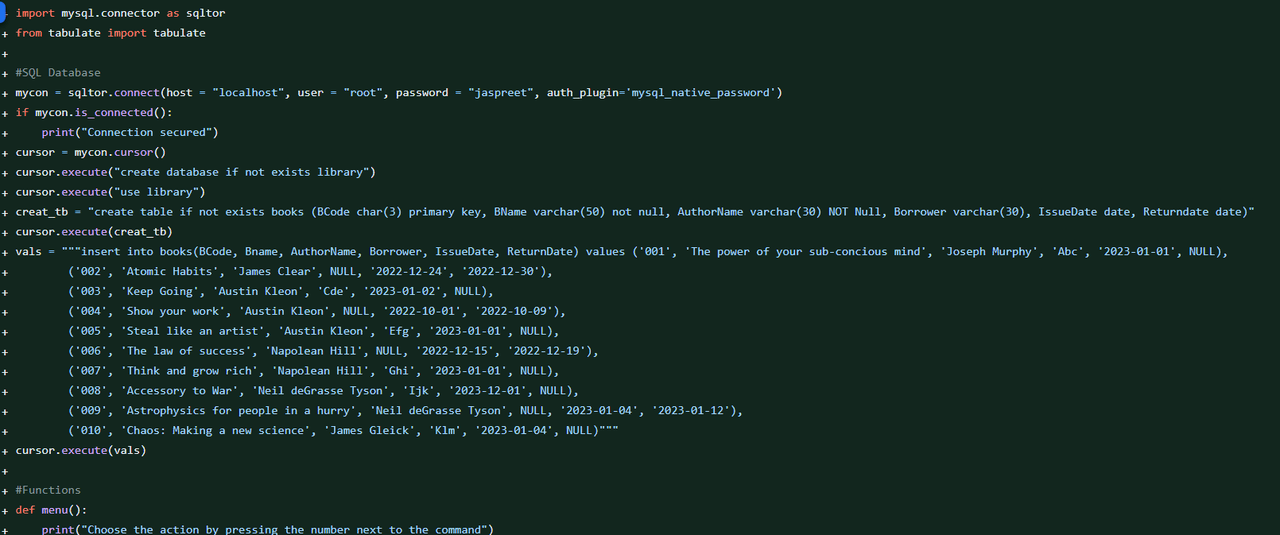
Task: Click the 'Think and grow rich' book entry
Action: [189, 371]
